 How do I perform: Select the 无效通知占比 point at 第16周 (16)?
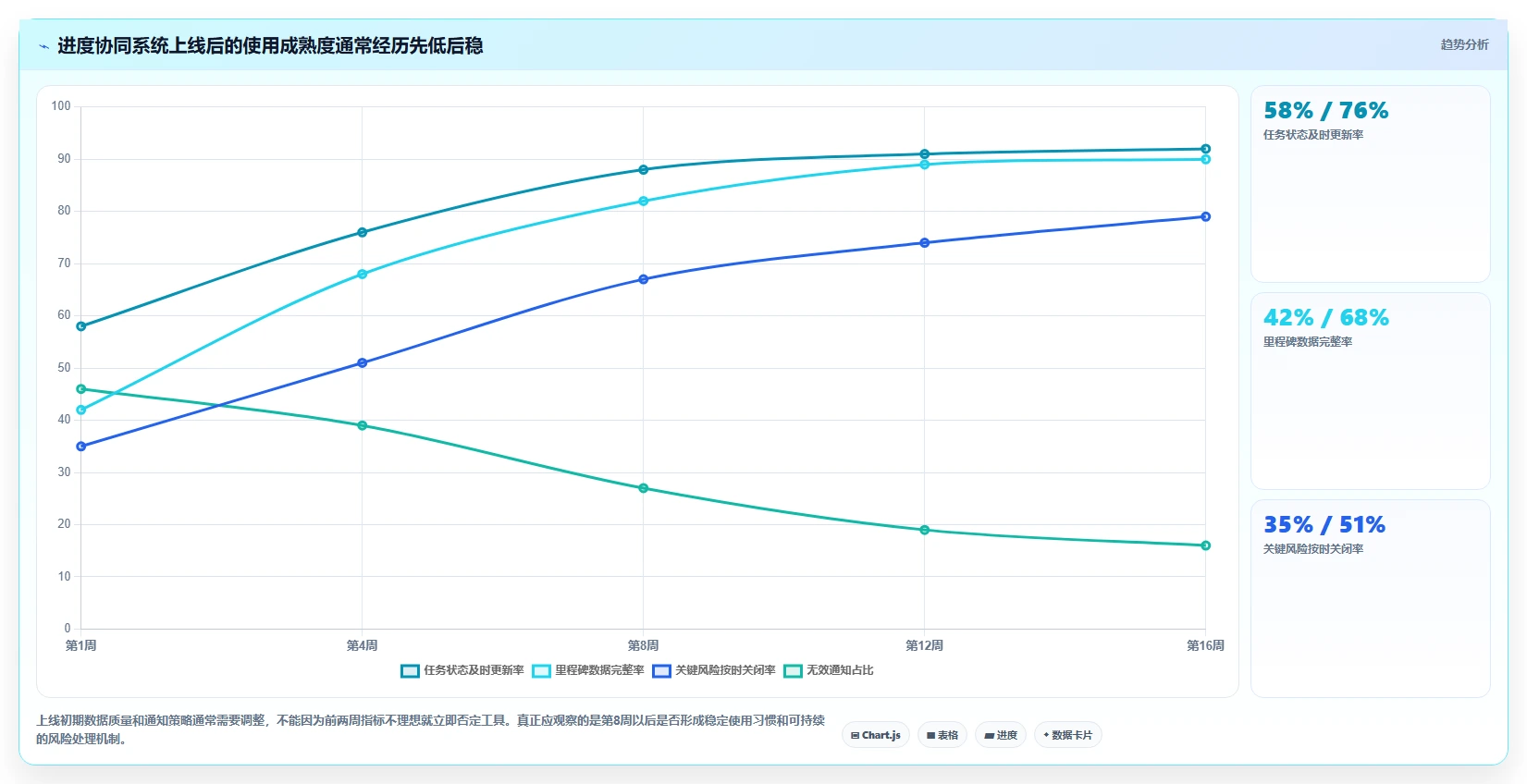coord(1206,545)
